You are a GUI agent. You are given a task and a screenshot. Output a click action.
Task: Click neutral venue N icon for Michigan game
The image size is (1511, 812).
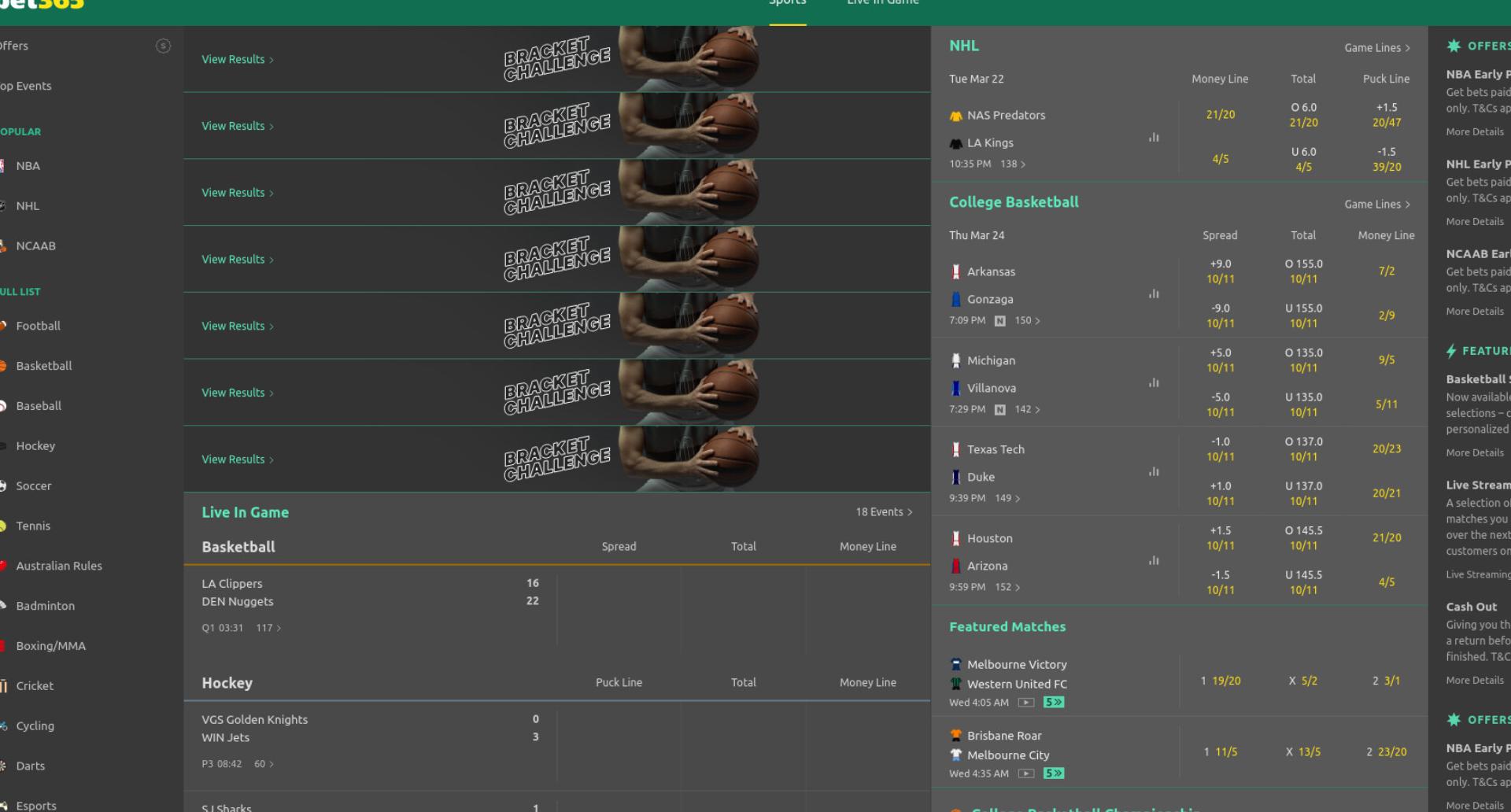(1000, 410)
